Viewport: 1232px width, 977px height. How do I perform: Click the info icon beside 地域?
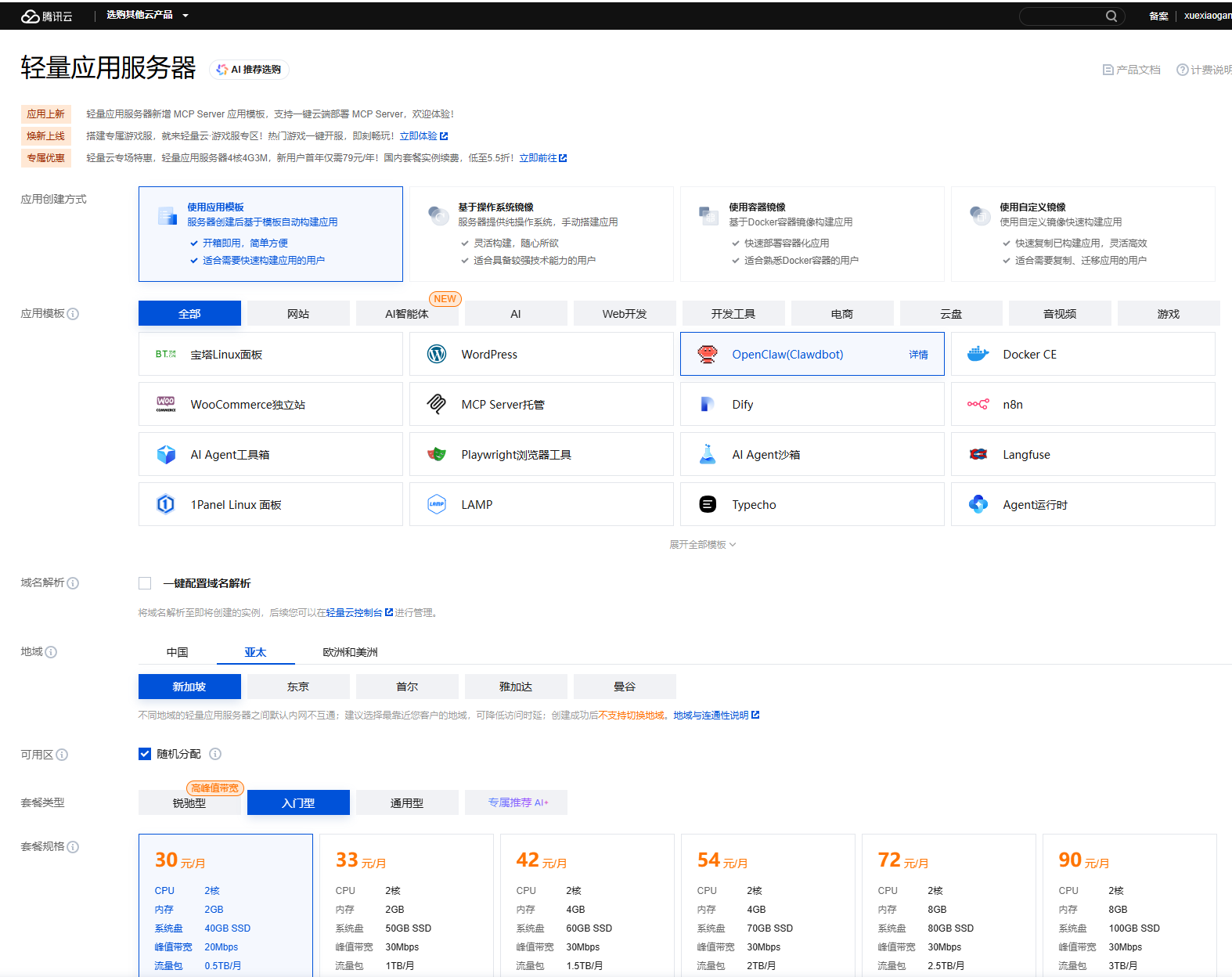click(51, 652)
